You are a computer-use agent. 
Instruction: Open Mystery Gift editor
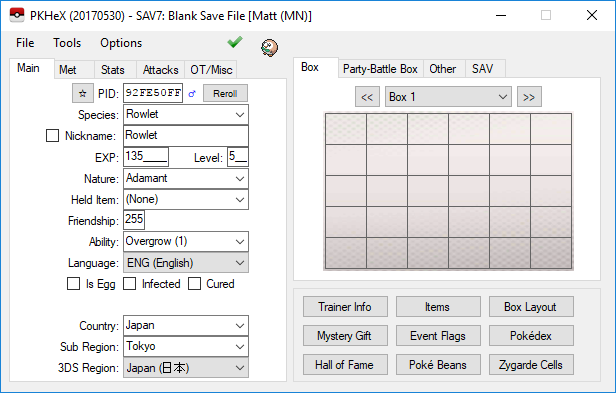[x=345, y=336]
